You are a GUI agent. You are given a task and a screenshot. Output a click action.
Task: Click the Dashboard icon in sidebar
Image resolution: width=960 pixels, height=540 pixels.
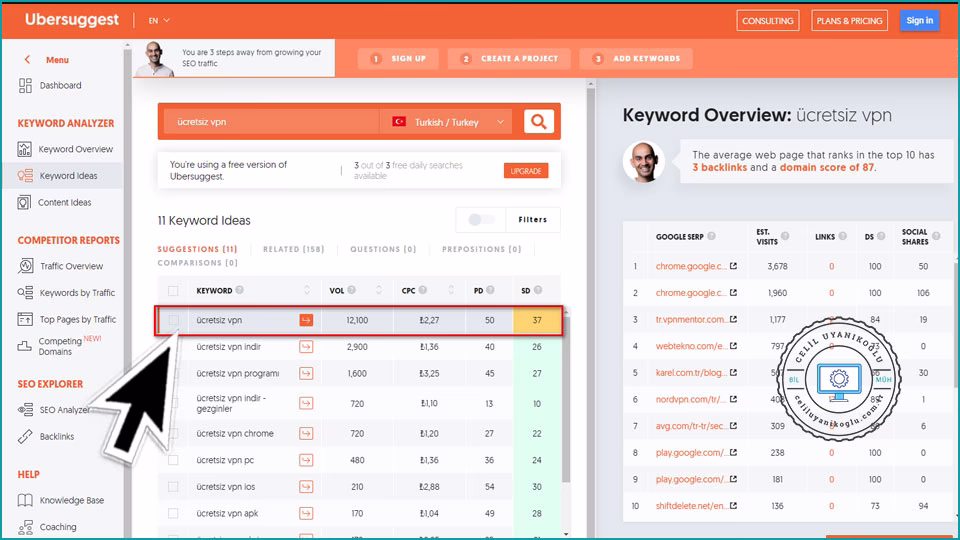point(25,86)
